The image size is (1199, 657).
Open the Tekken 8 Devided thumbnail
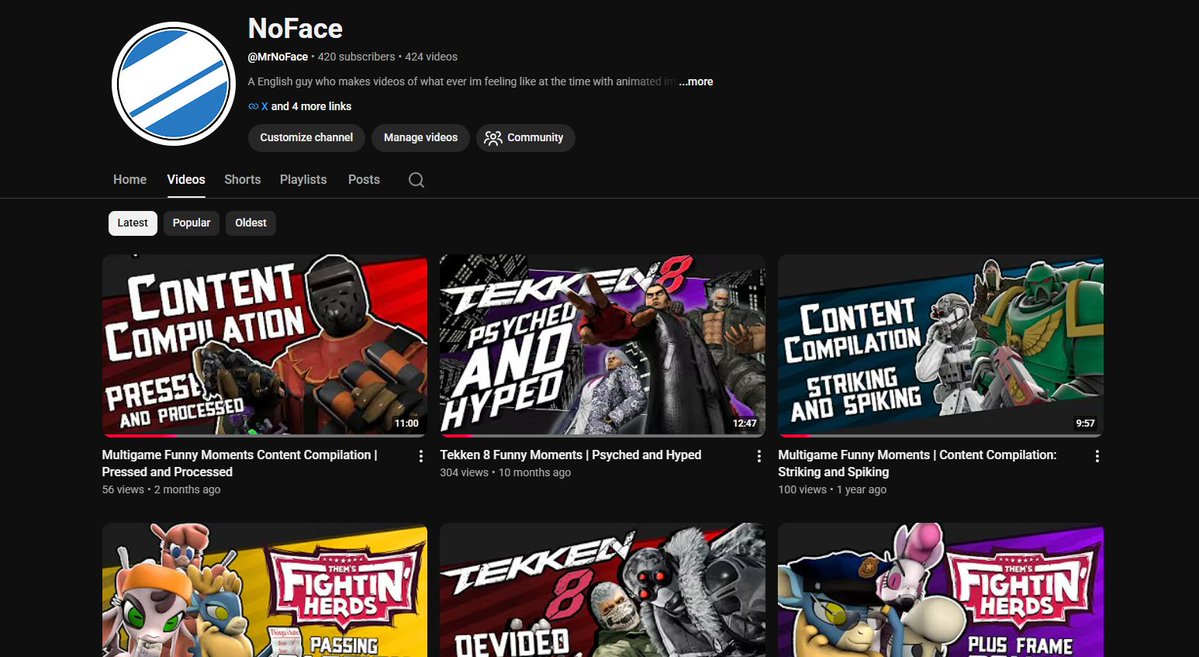(603, 590)
